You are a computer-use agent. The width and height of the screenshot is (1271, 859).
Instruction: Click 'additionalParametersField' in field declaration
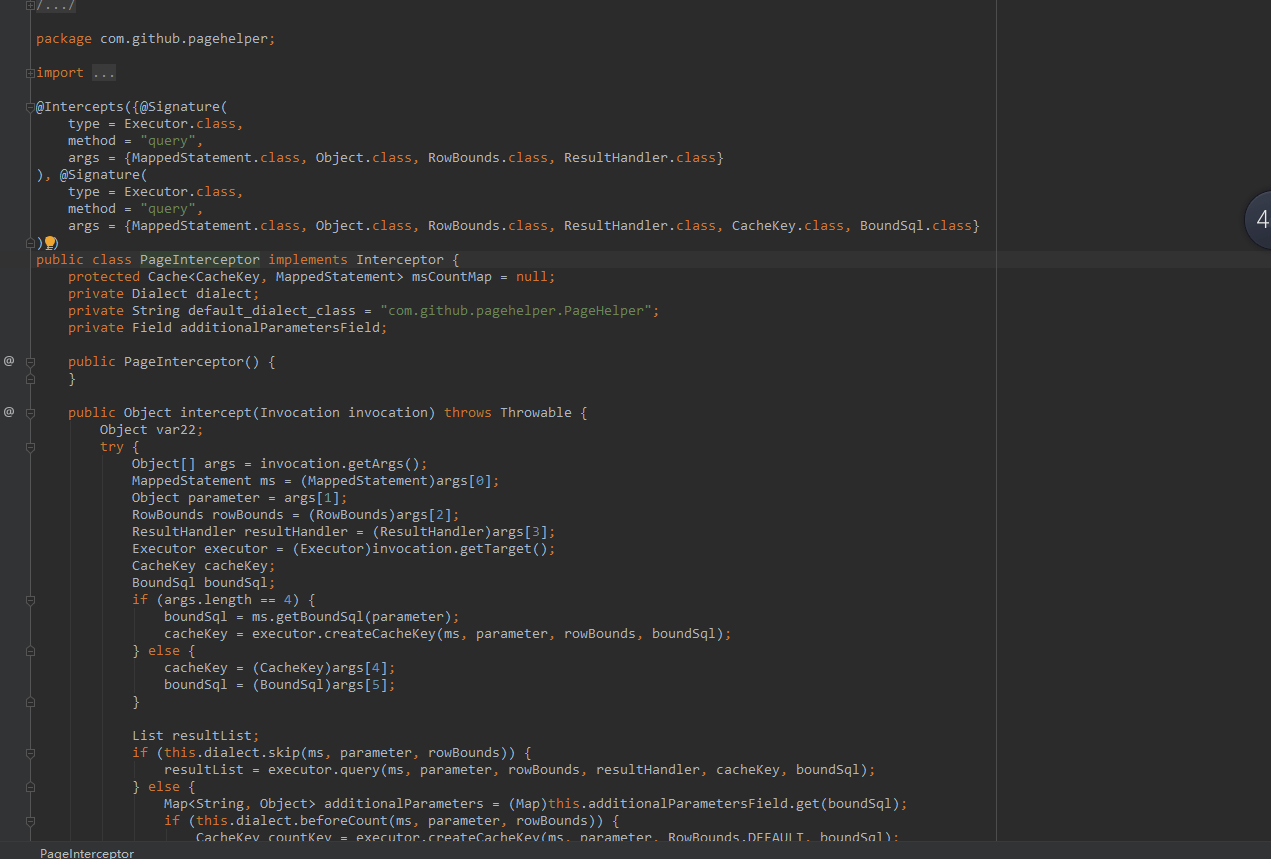coord(280,327)
